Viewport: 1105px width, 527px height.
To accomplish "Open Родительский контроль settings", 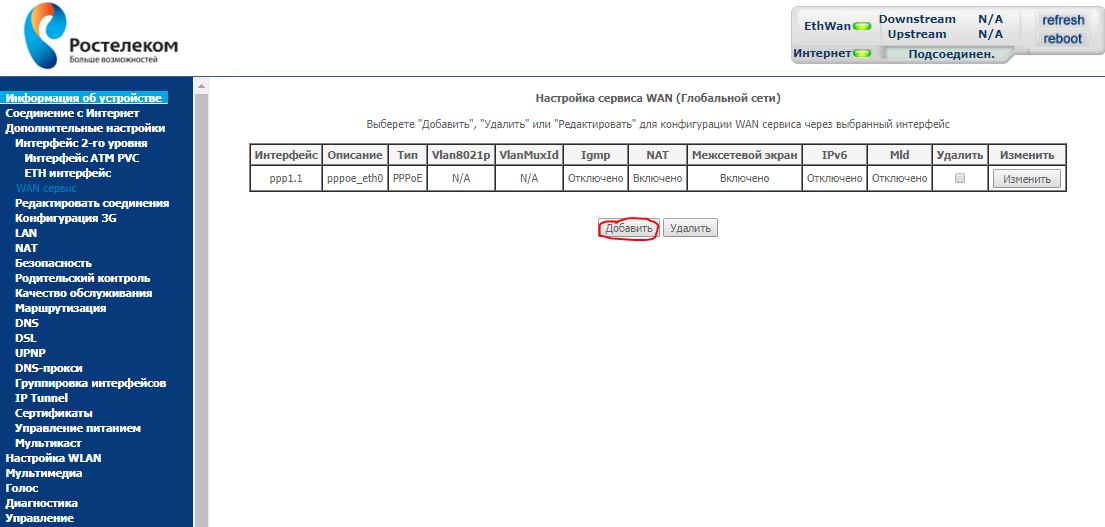I will [82, 278].
